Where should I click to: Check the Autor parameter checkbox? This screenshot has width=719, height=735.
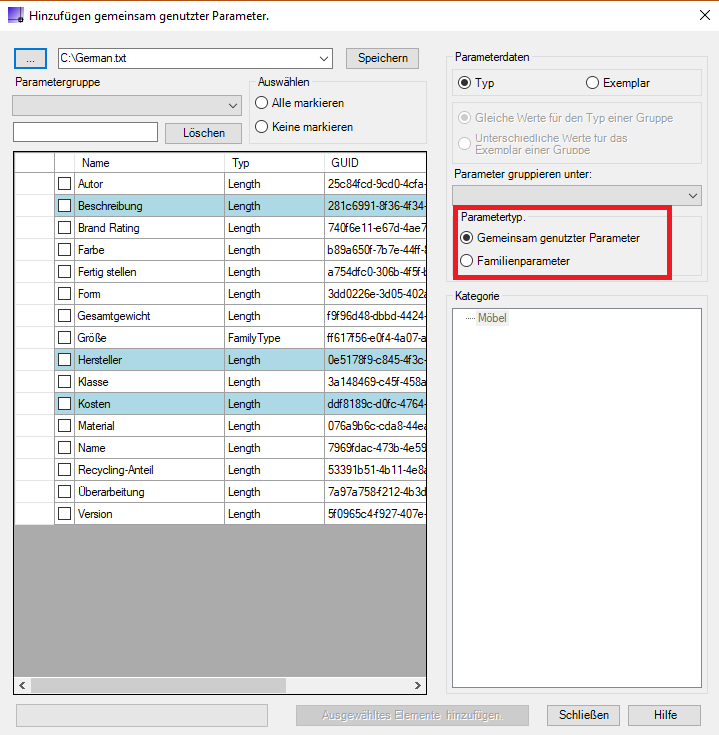pyautogui.click(x=65, y=184)
